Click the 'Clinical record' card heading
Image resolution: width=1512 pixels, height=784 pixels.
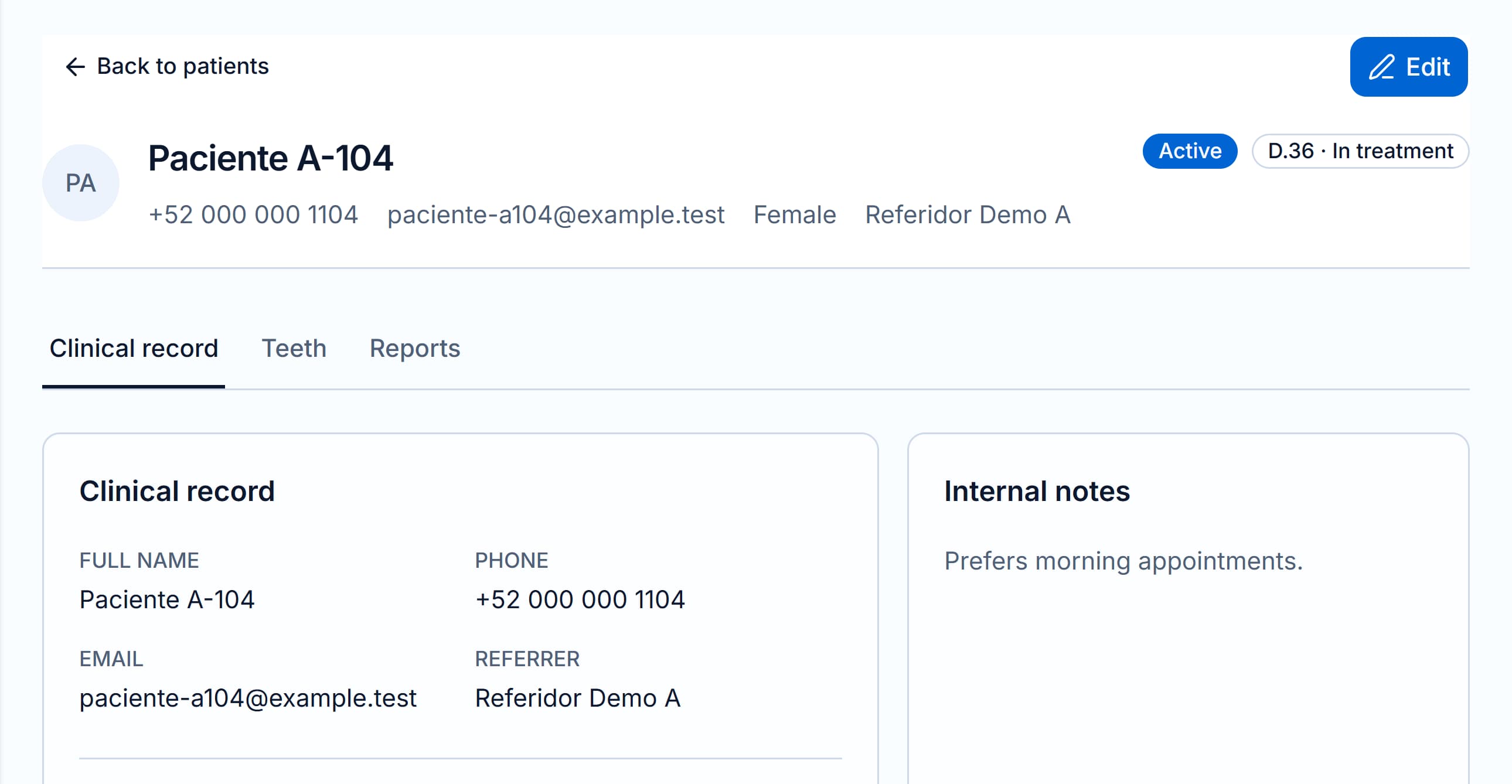[176, 491]
